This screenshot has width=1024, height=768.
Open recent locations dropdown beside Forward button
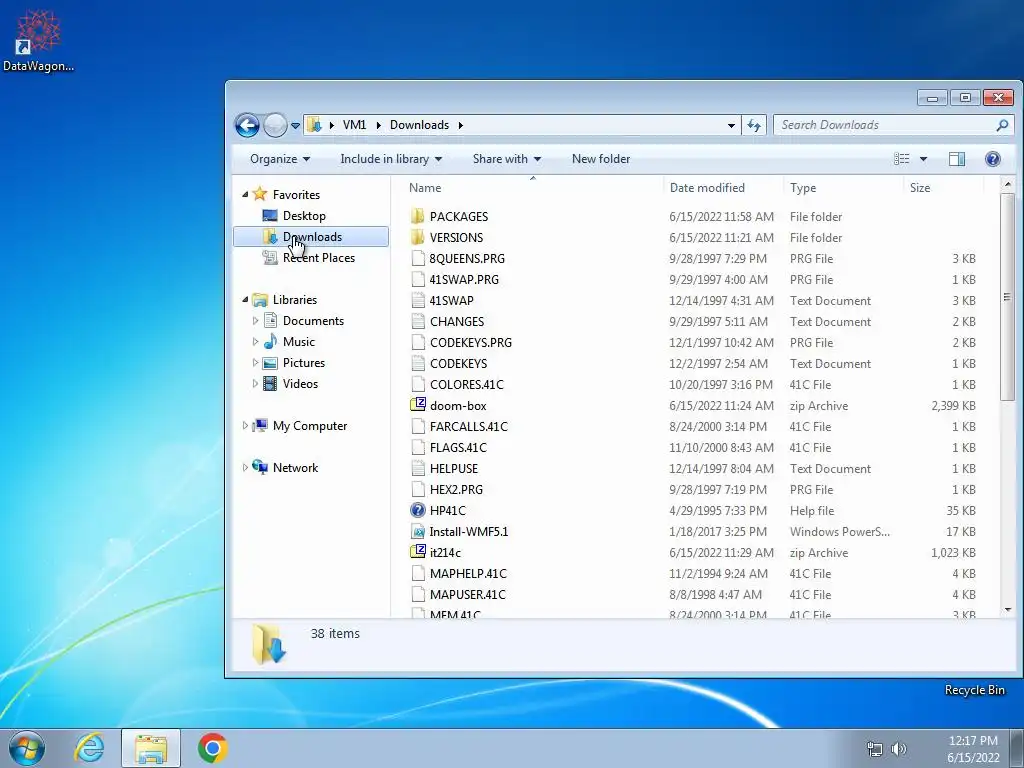295,125
